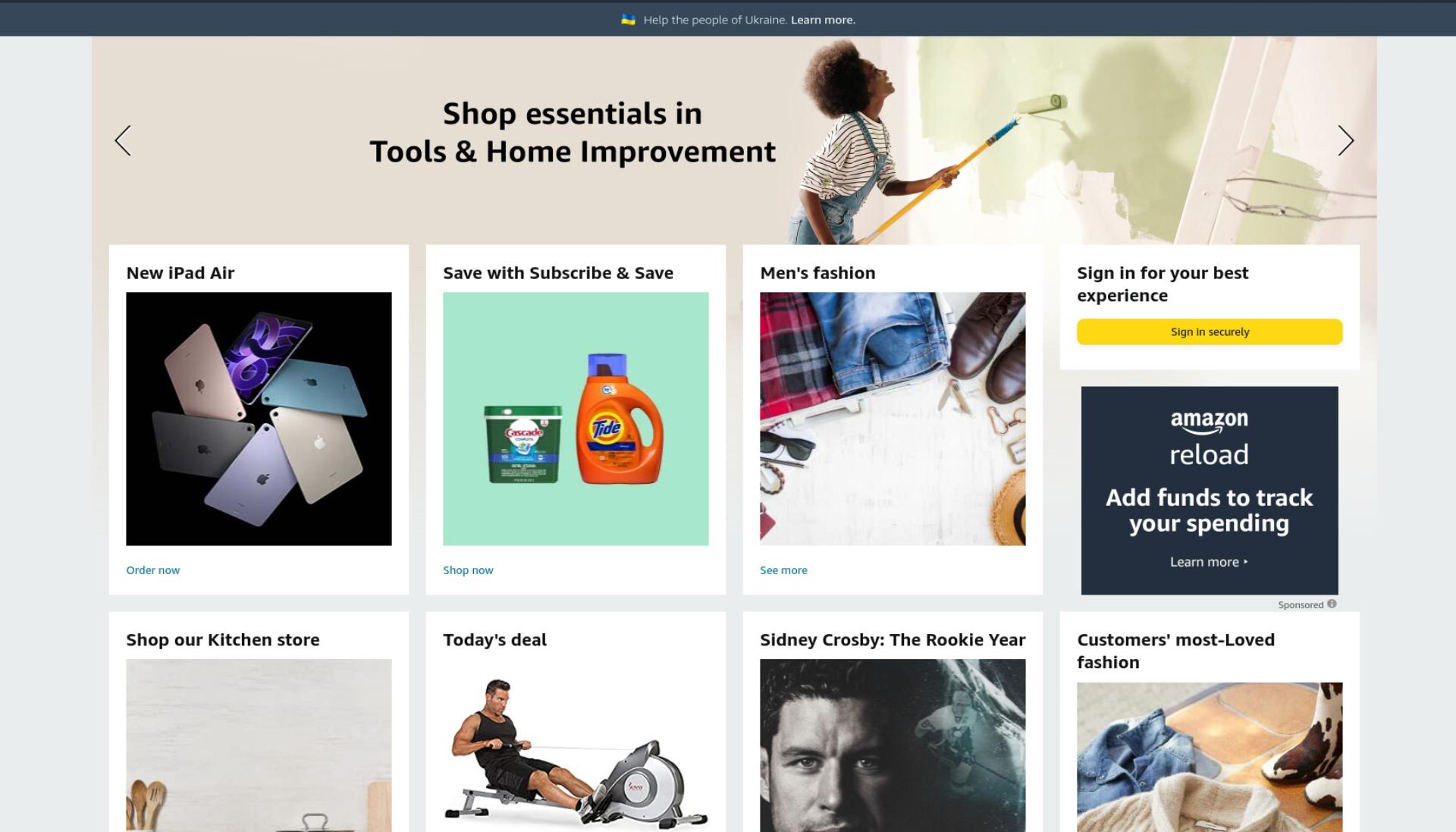Click the Ukraine flag icon in top banner
1456x832 pixels.
[x=628, y=20]
